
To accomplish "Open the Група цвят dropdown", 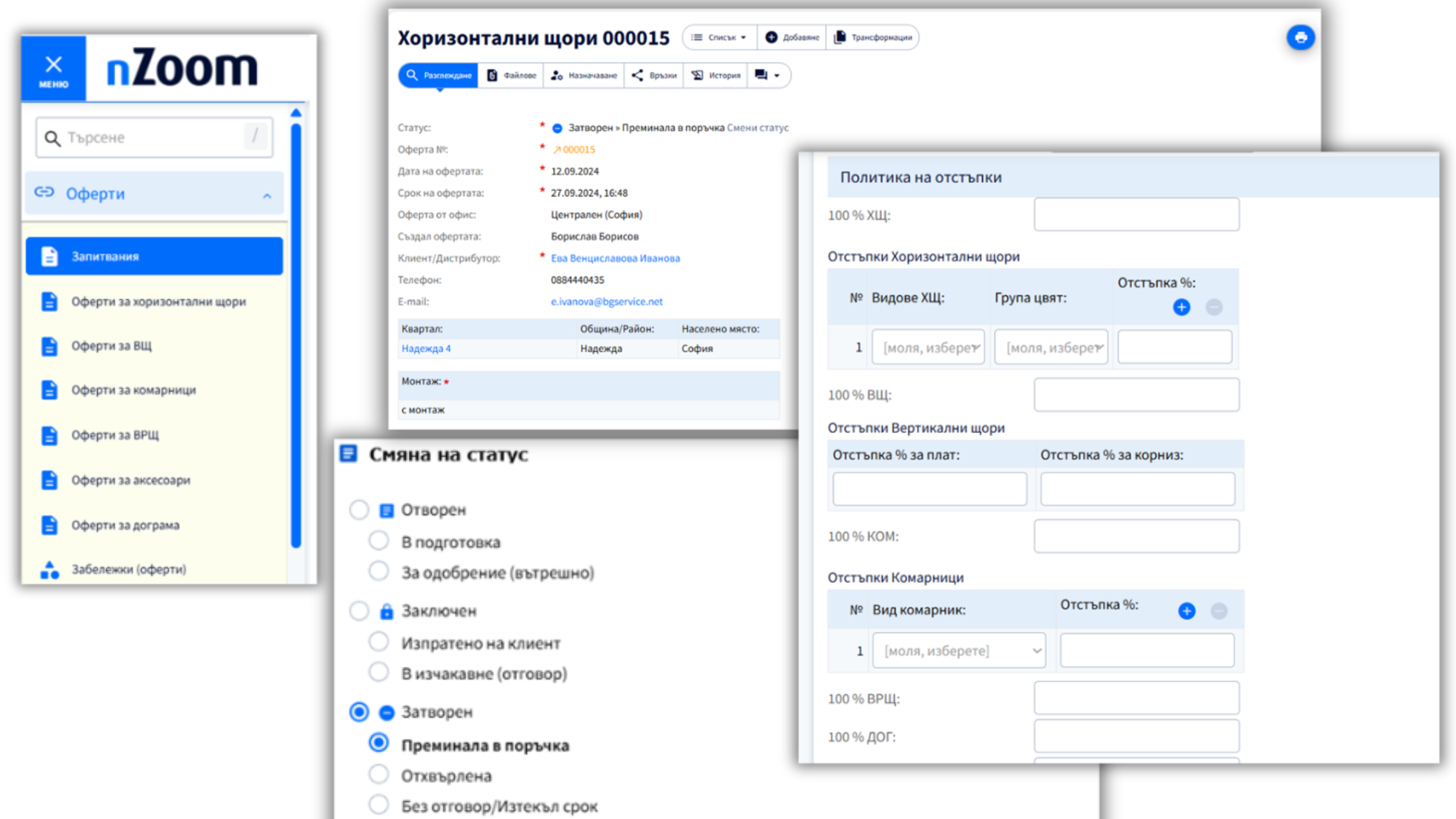I will 1051,347.
